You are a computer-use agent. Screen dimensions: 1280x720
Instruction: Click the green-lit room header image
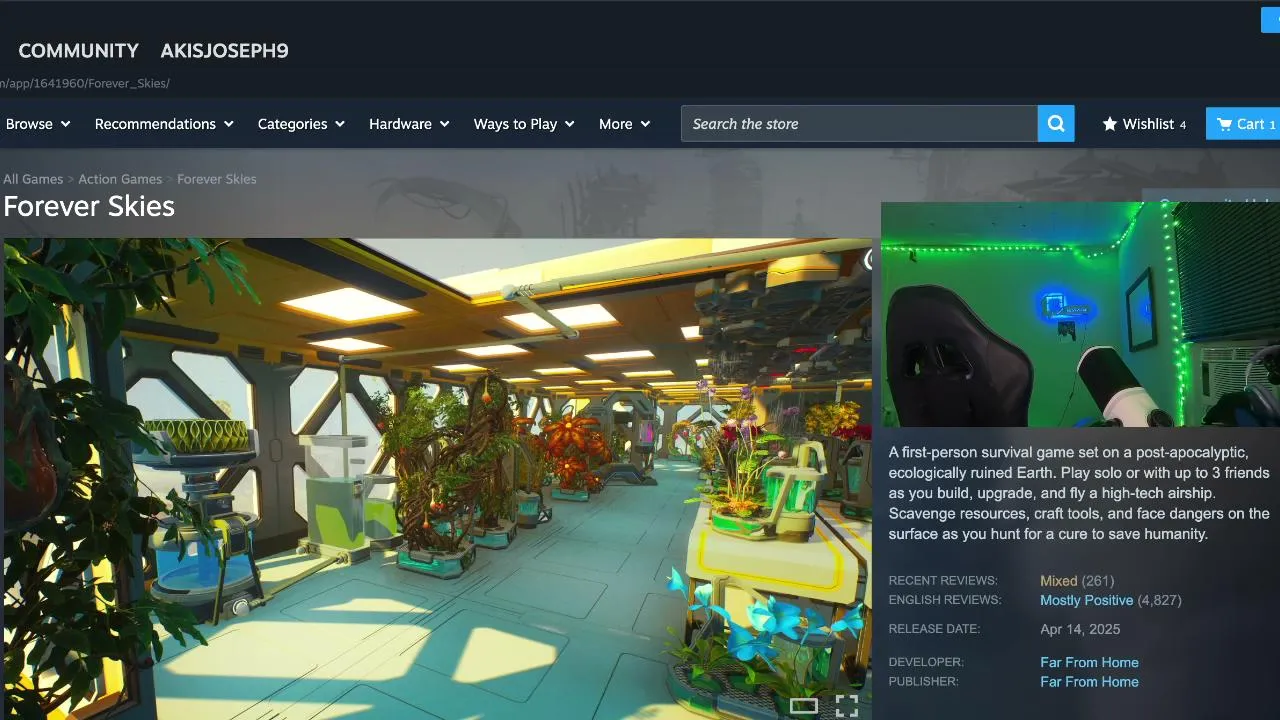(1080, 314)
